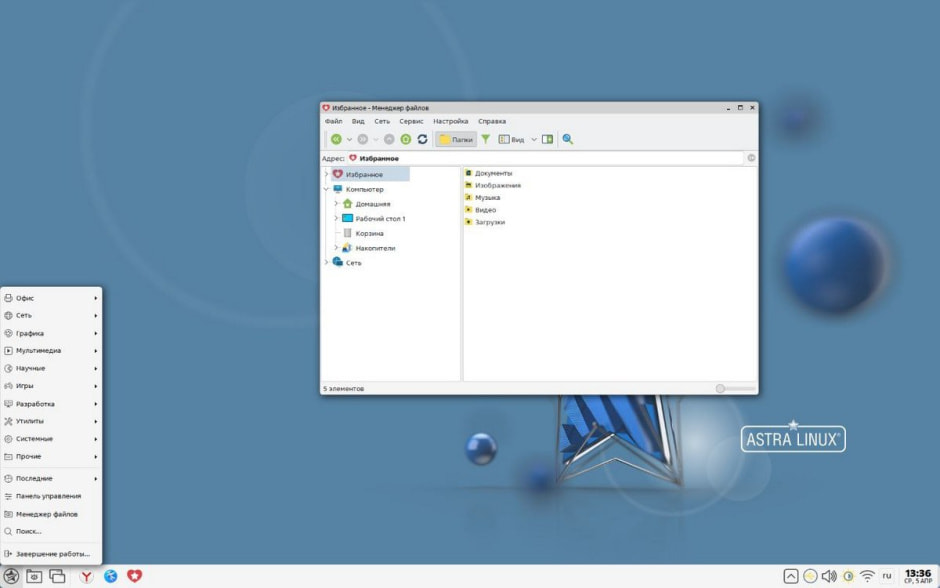940x588 pixels.
Task: Refresh the folder view with circular arrows icon
Action: coord(422,139)
